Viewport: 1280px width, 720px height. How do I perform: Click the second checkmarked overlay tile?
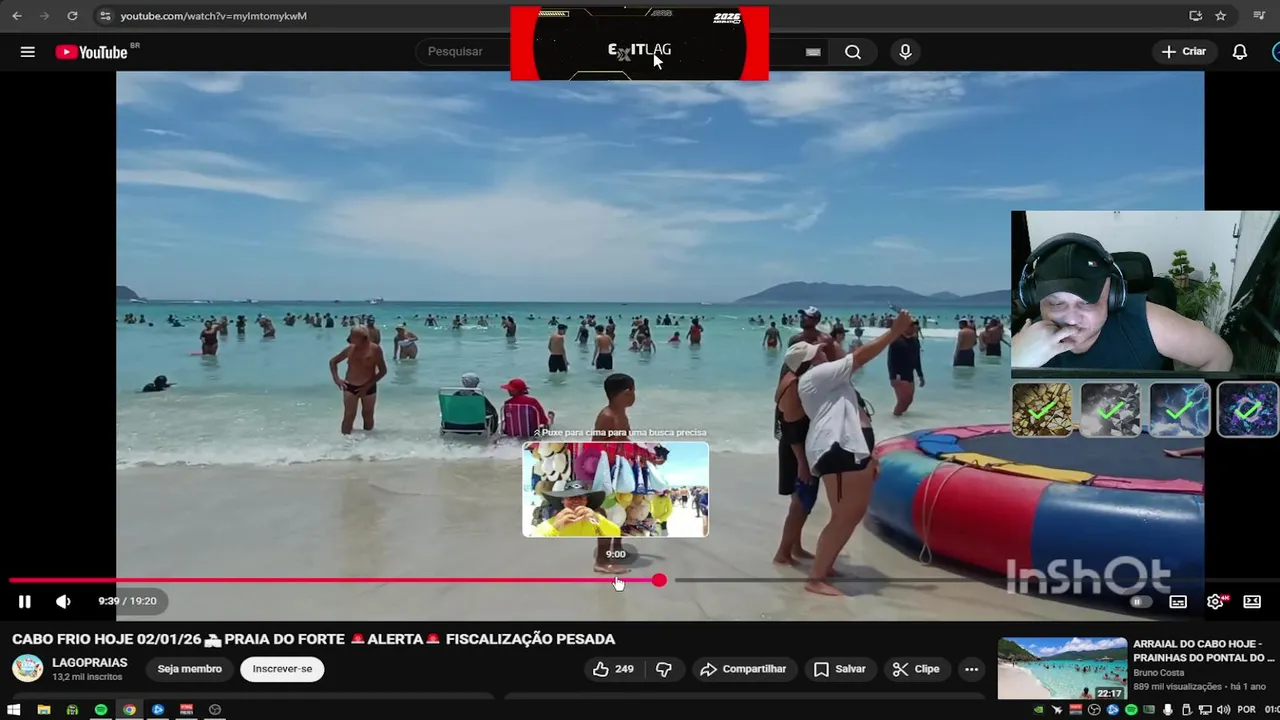(x=1110, y=410)
